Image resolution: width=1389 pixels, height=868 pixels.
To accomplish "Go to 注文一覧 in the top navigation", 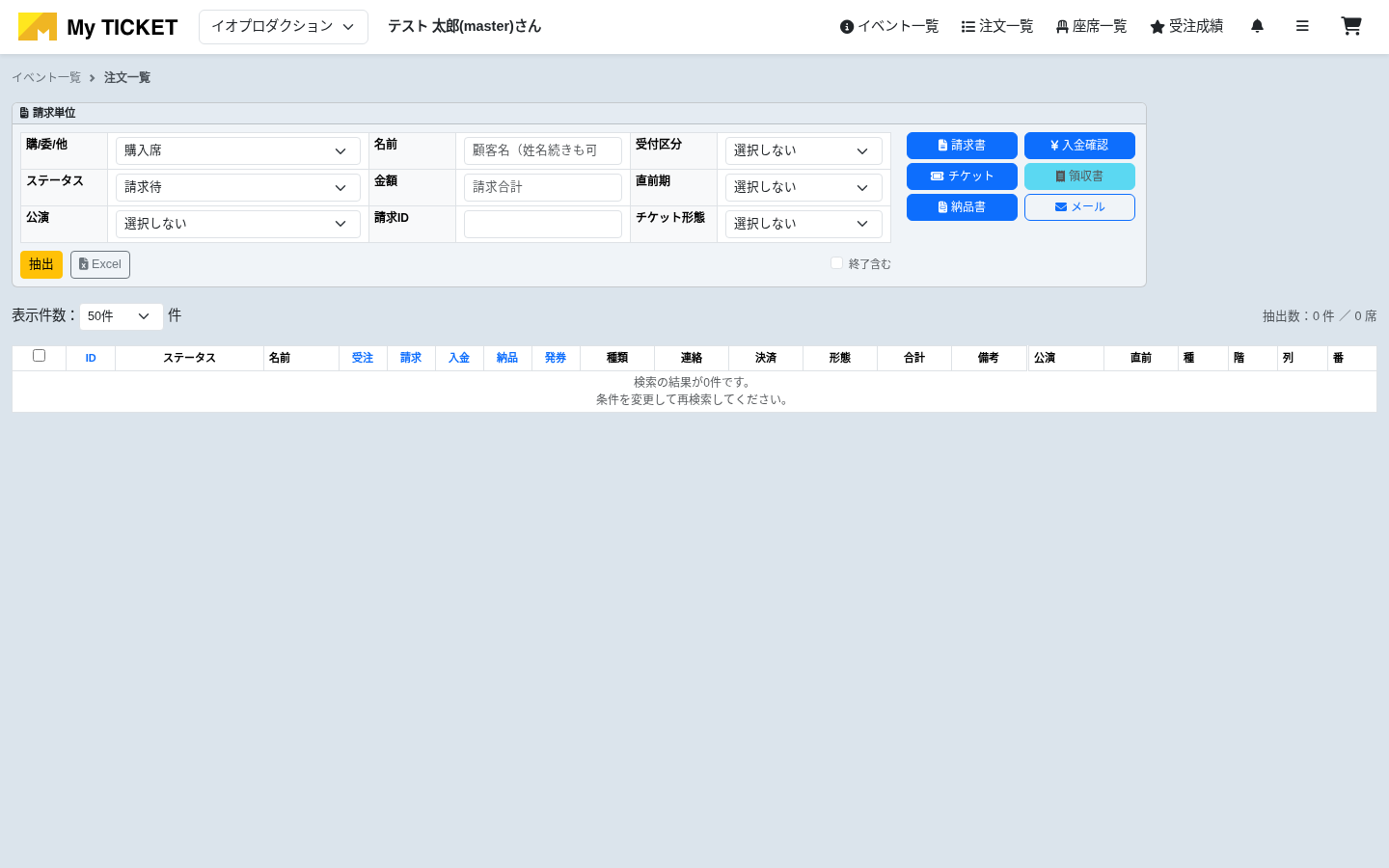I will click(x=997, y=26).
